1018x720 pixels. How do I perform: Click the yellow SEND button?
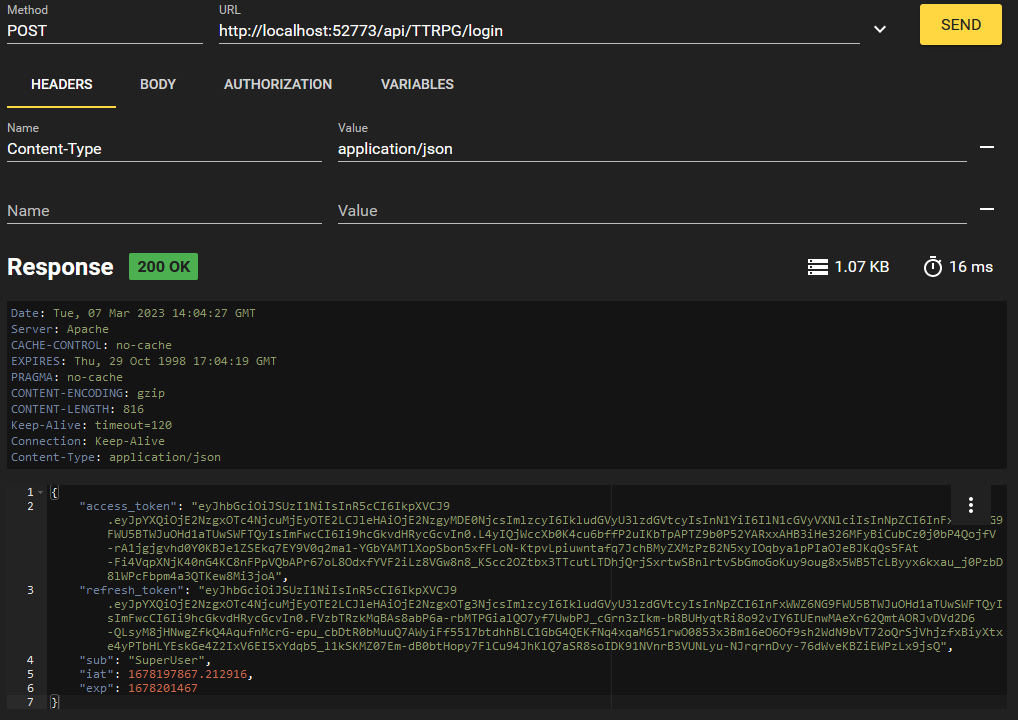960,25
